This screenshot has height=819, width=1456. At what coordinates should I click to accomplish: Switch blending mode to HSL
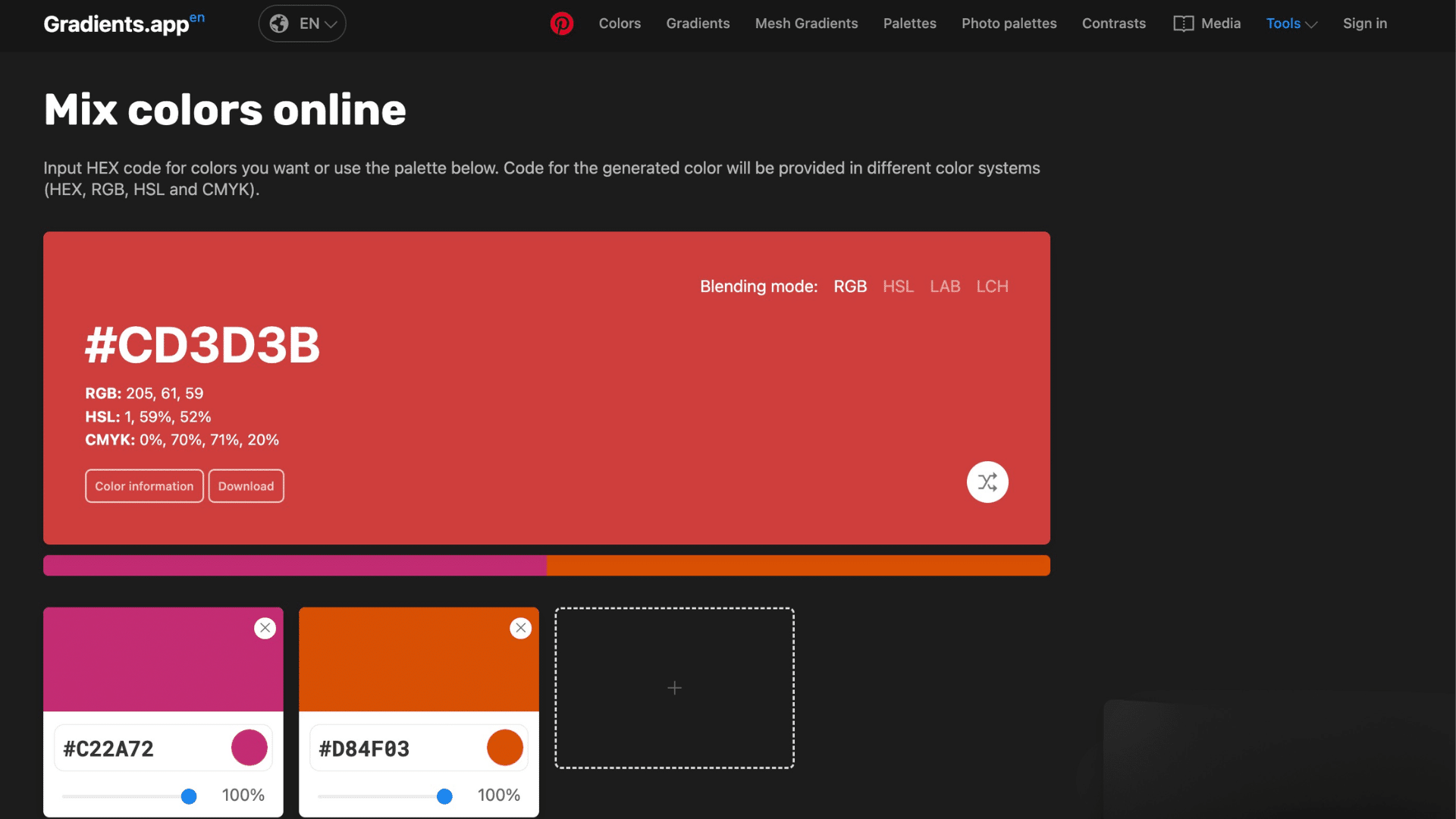tap(898, 287)
